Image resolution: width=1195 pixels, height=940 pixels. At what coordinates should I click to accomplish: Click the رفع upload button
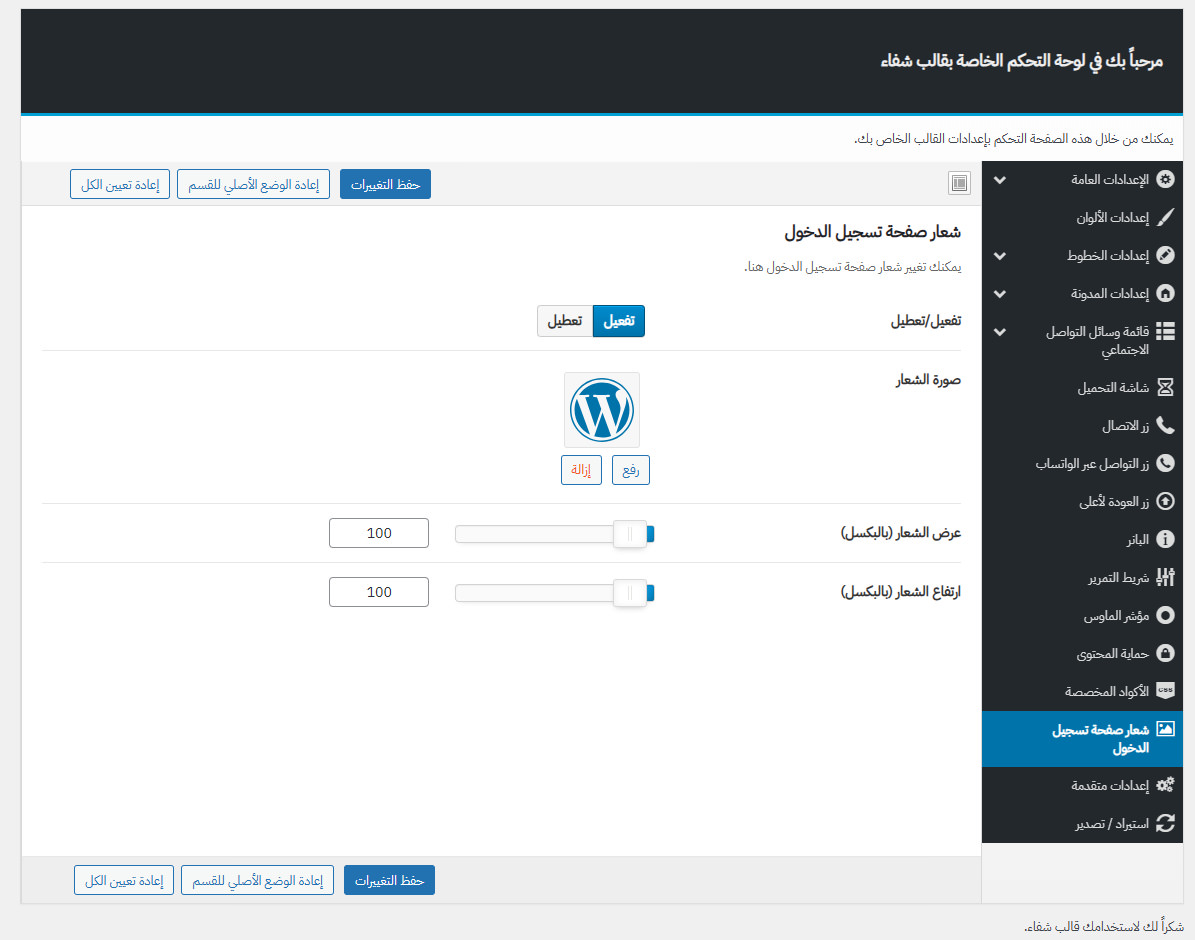click(630, 470)
